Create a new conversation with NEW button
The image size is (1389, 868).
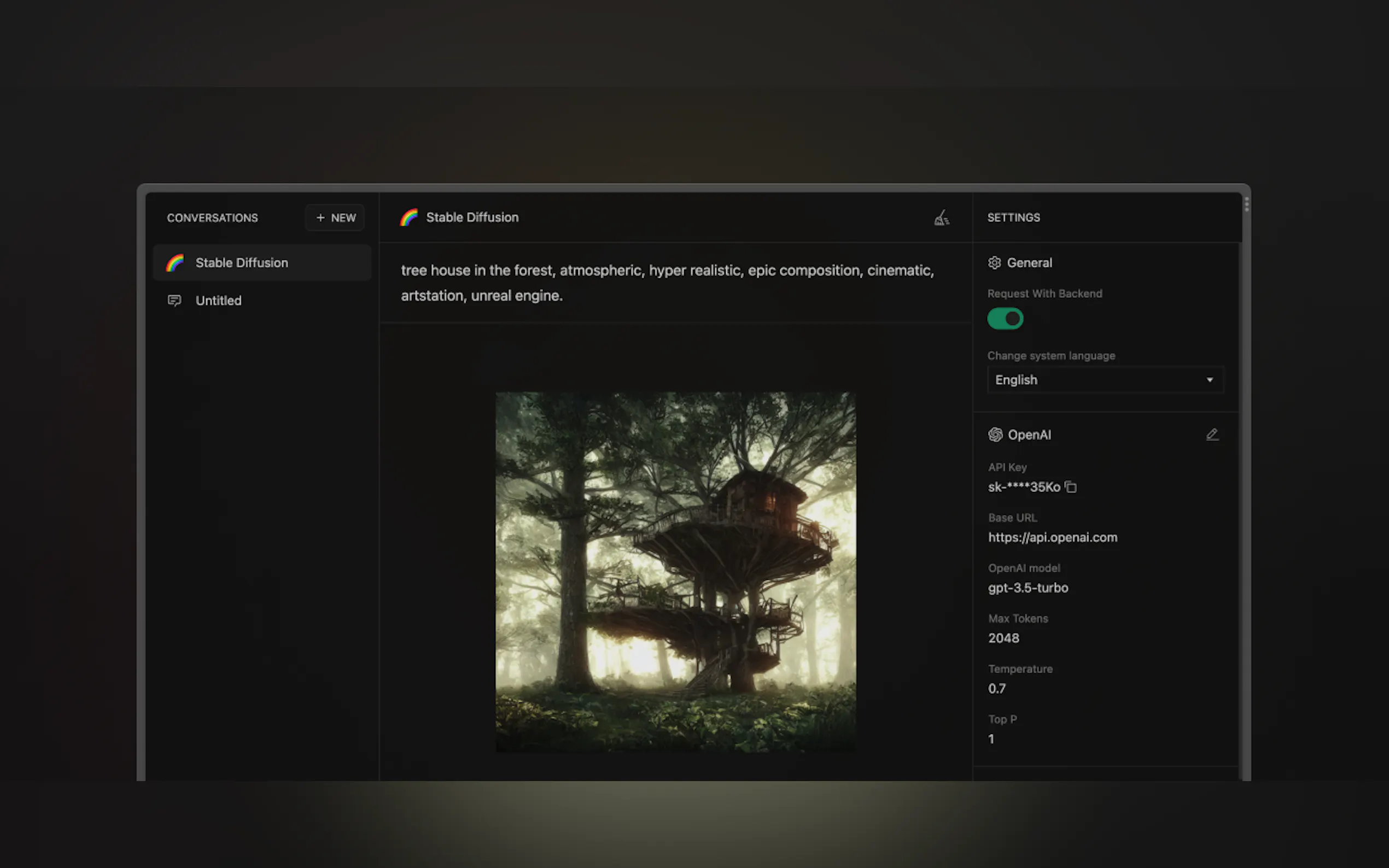point(335,218)
